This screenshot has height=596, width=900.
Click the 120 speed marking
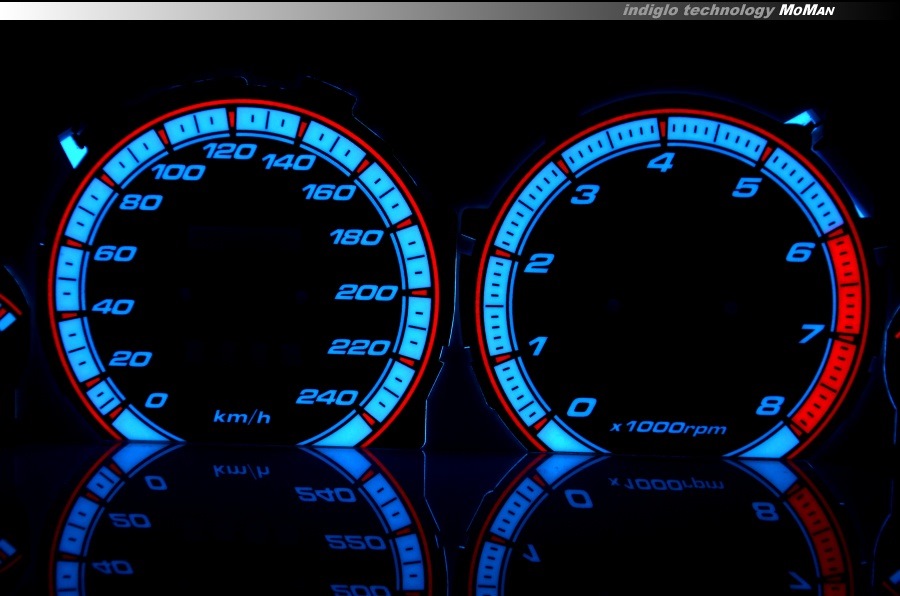coord(230,152)
